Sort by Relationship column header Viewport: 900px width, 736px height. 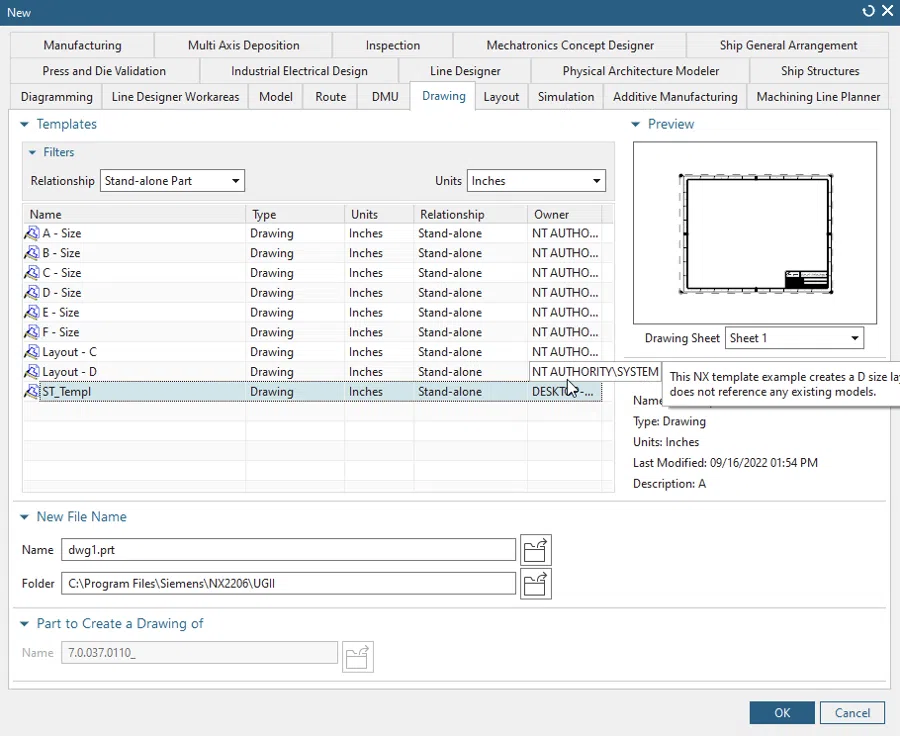[x=470, y=214]
